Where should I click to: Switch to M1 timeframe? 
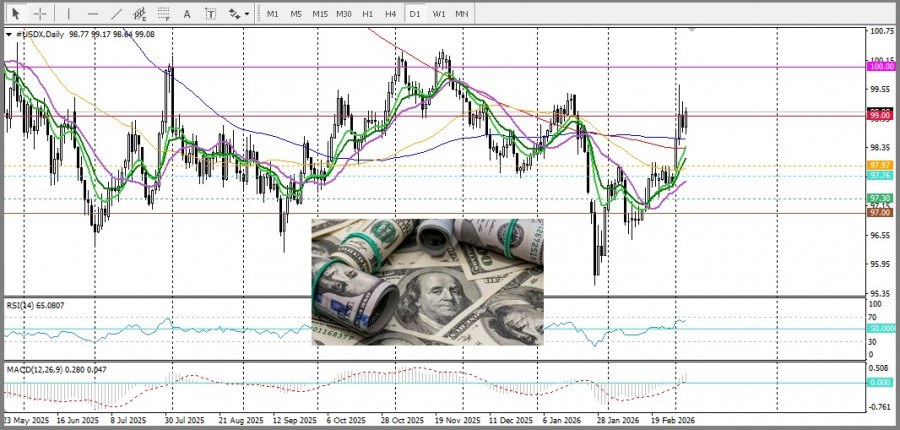[272, 14]
